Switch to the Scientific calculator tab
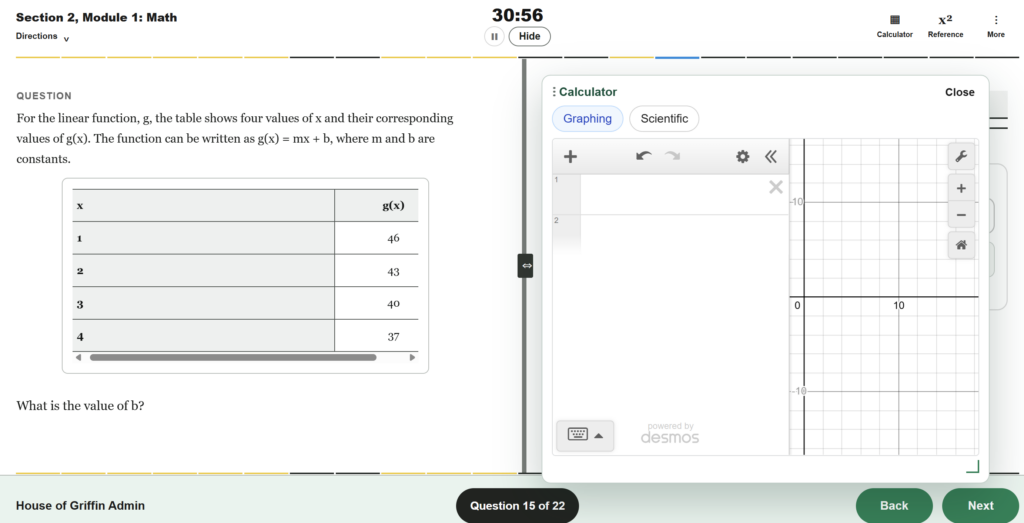 (664, 119)
